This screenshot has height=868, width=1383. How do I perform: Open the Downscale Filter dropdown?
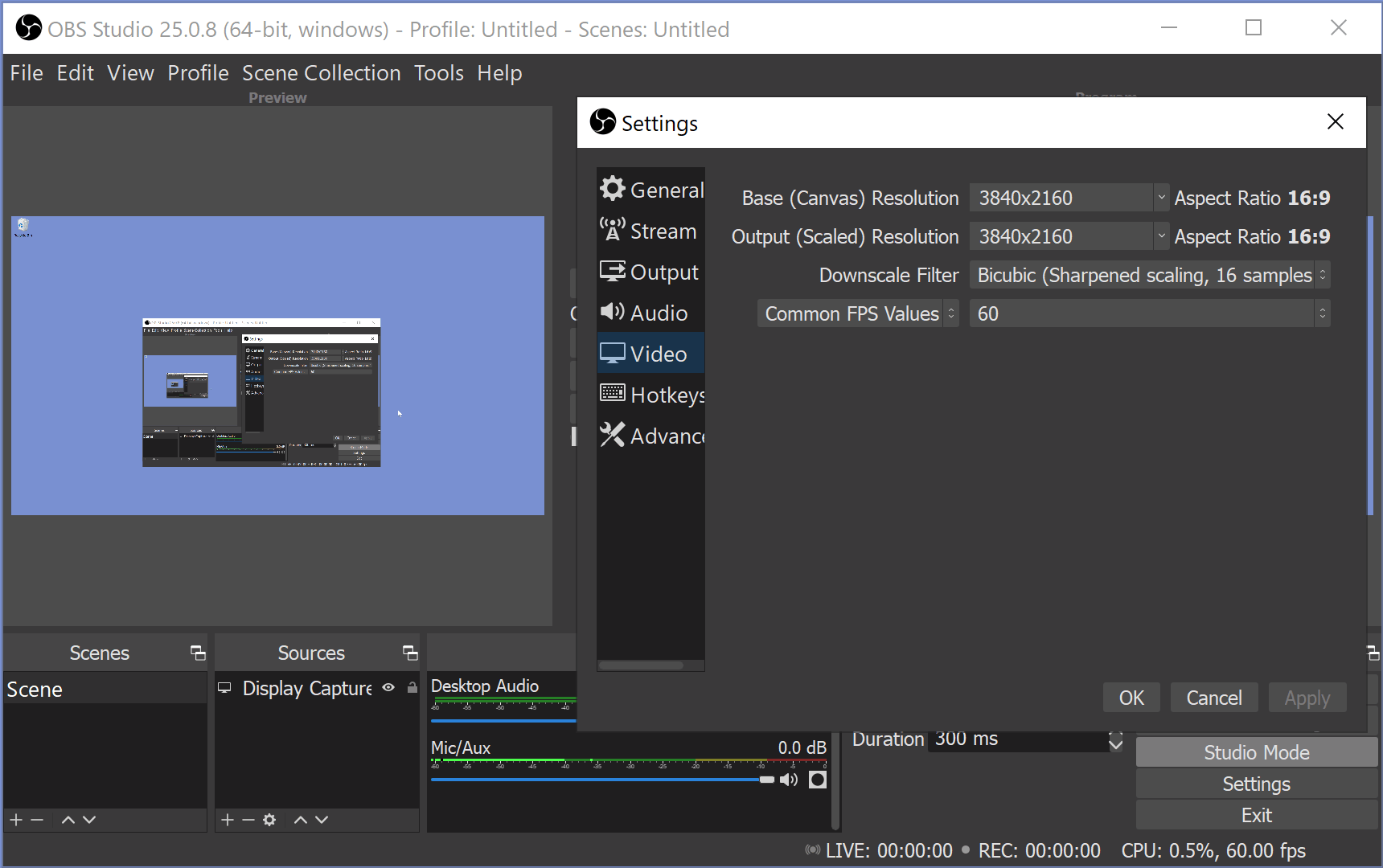click(1150, 275)
